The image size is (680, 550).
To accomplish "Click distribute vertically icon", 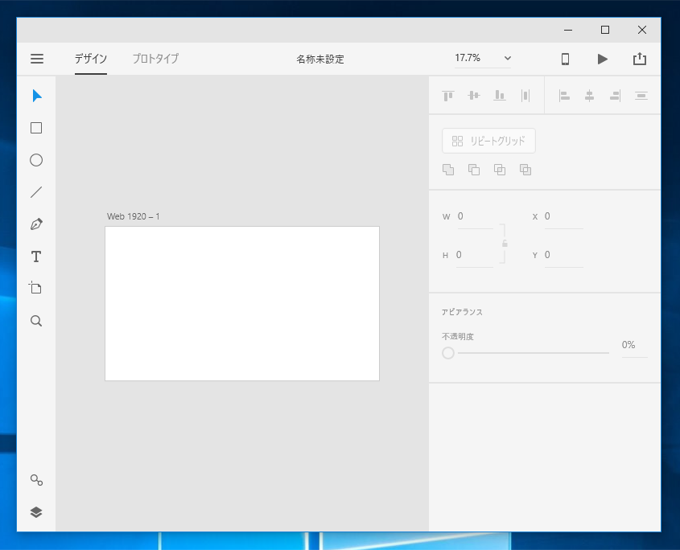I will [641, 95].
